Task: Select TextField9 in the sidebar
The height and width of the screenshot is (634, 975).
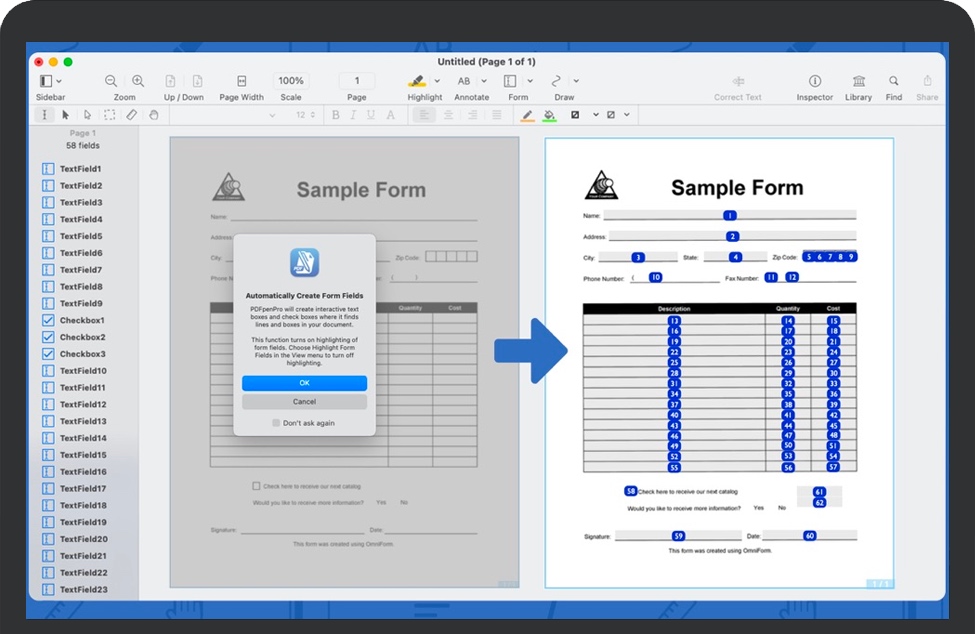Action: coord(72,303)
